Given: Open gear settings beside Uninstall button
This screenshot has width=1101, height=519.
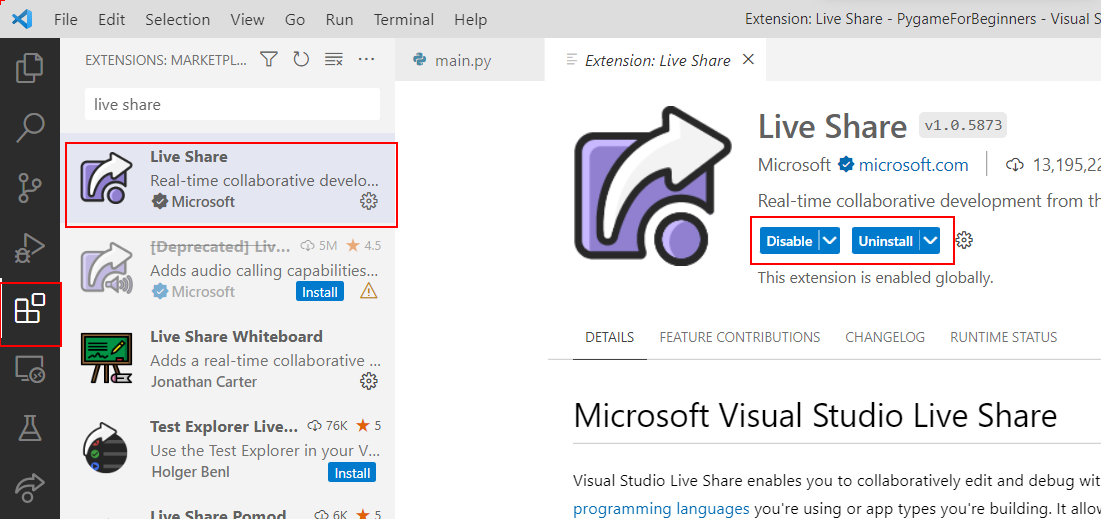Looking at the screenshot, I should pos(965,240).
